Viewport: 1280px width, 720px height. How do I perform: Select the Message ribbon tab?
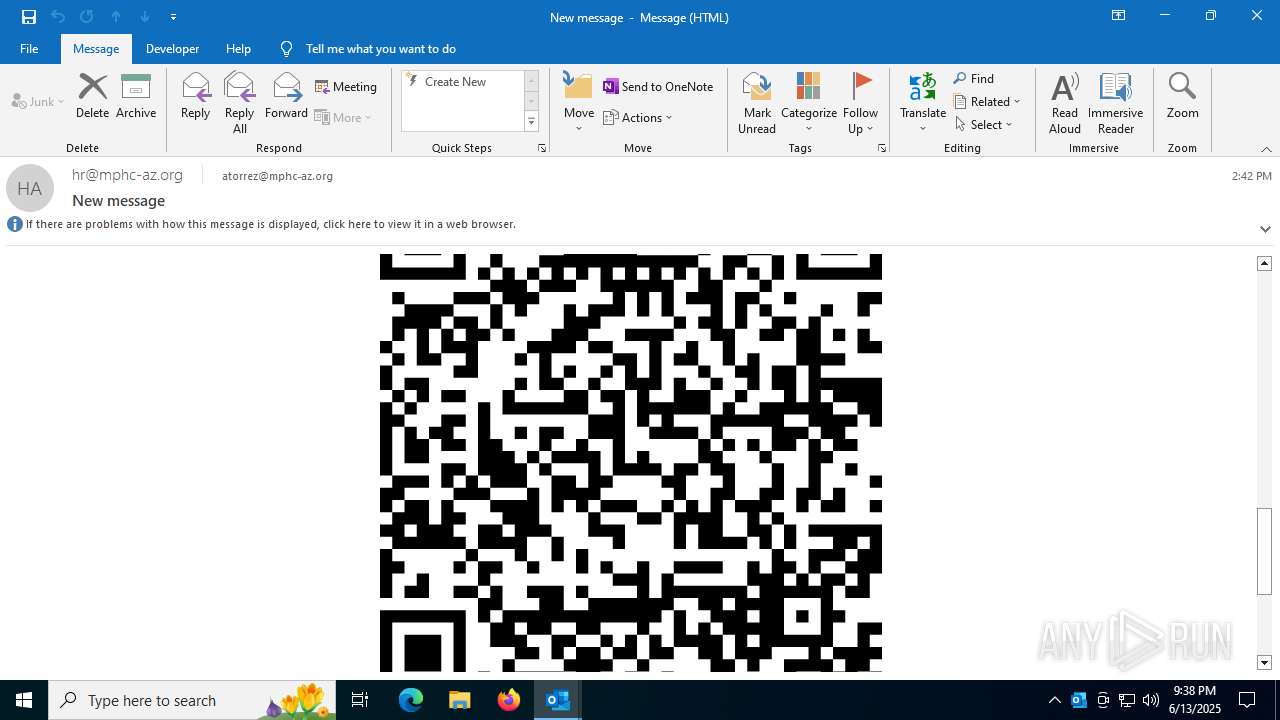pos(96,48)
